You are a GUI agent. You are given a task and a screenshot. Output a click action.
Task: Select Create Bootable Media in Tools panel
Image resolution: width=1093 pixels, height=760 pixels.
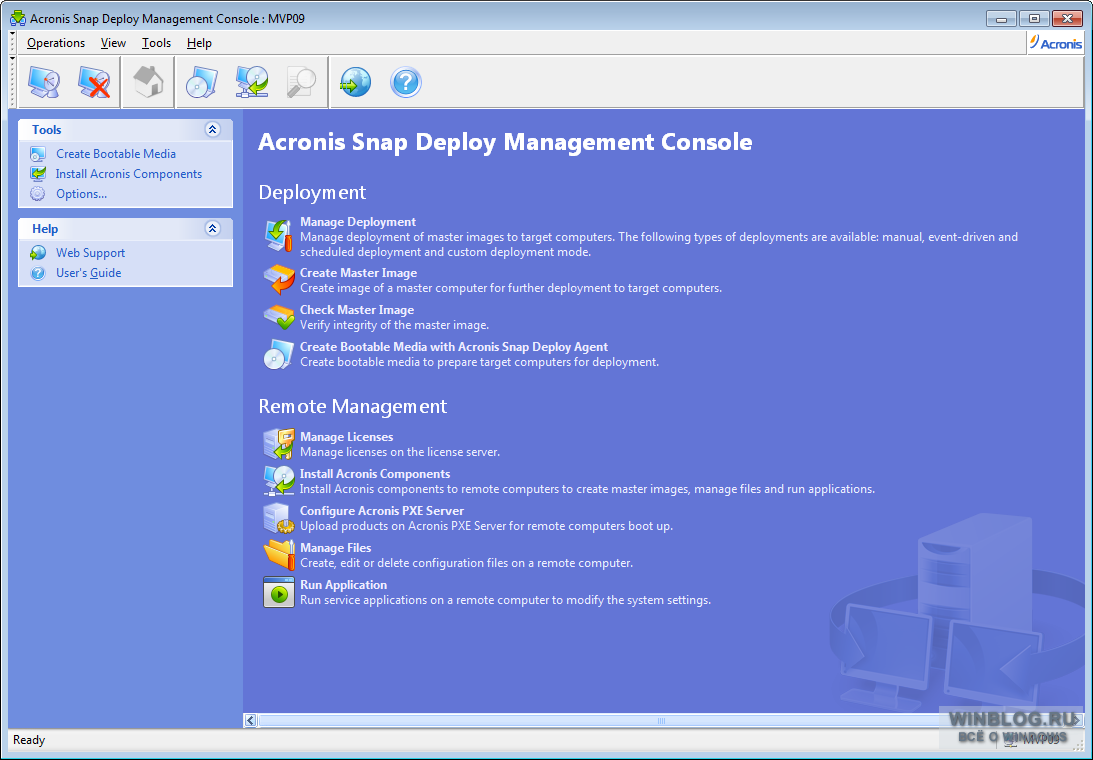tap(116, 154)
